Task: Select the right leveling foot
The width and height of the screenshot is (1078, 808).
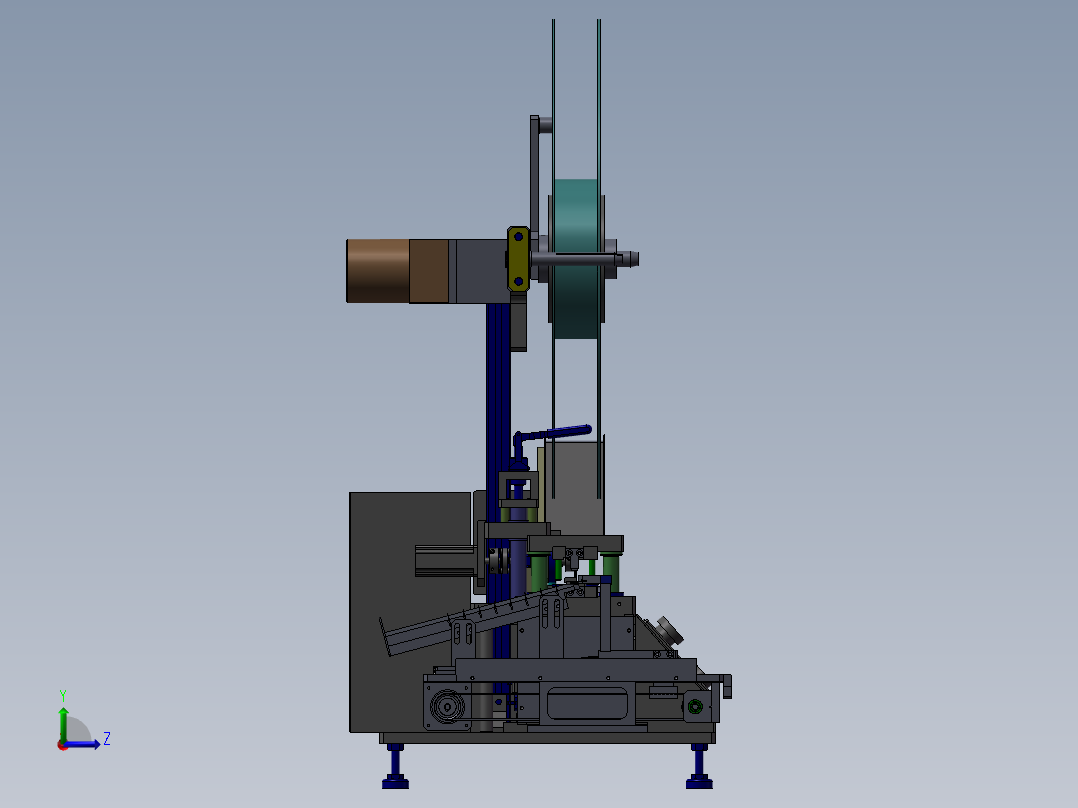Action: coord(699,767)
